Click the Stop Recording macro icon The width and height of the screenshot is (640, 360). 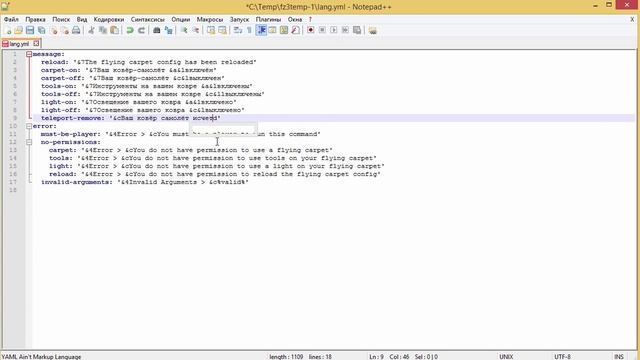pyautogui.click(x=322, y=30)
